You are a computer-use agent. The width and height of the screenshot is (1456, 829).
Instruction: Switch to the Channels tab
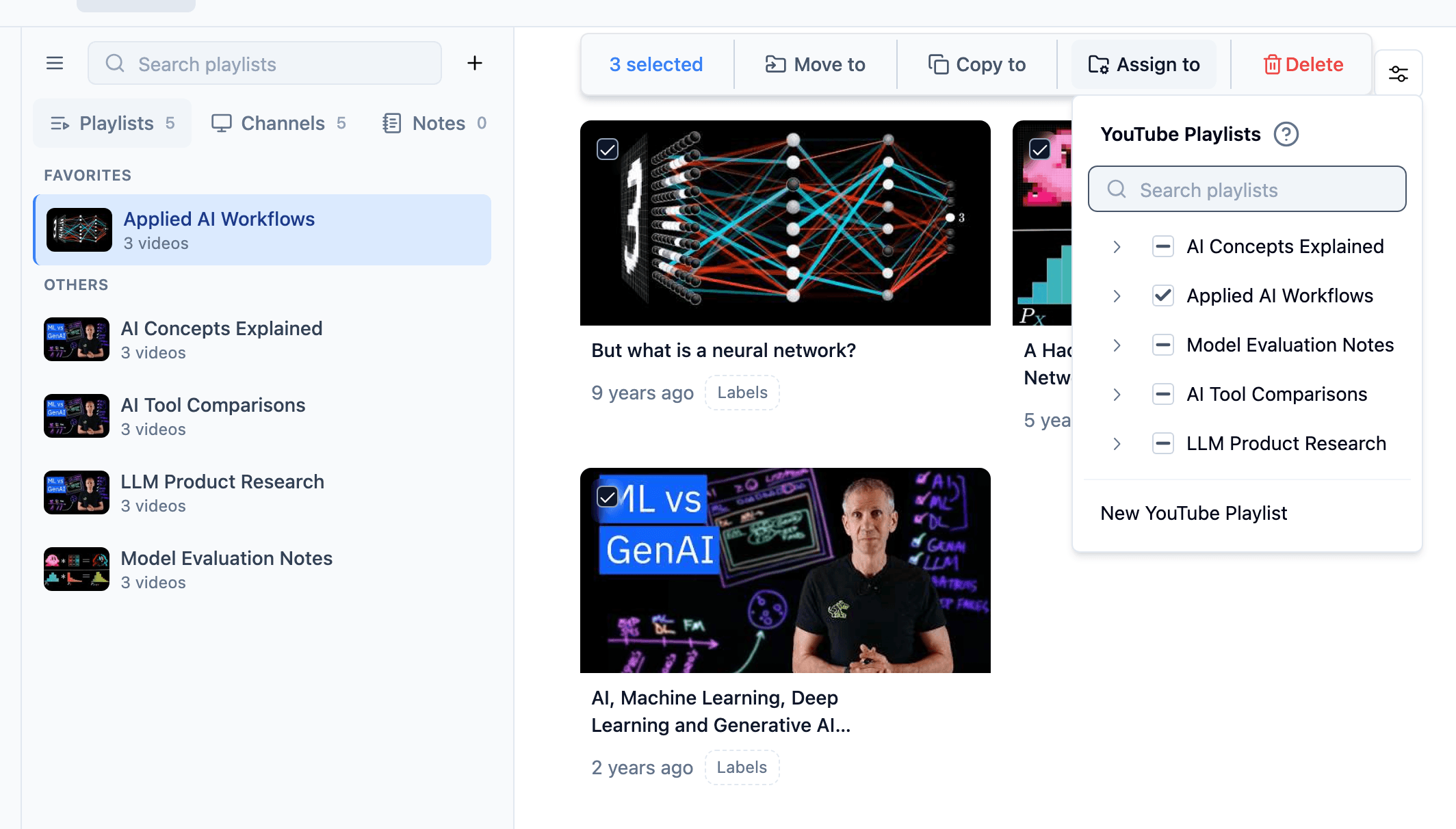tap(278, 123)
